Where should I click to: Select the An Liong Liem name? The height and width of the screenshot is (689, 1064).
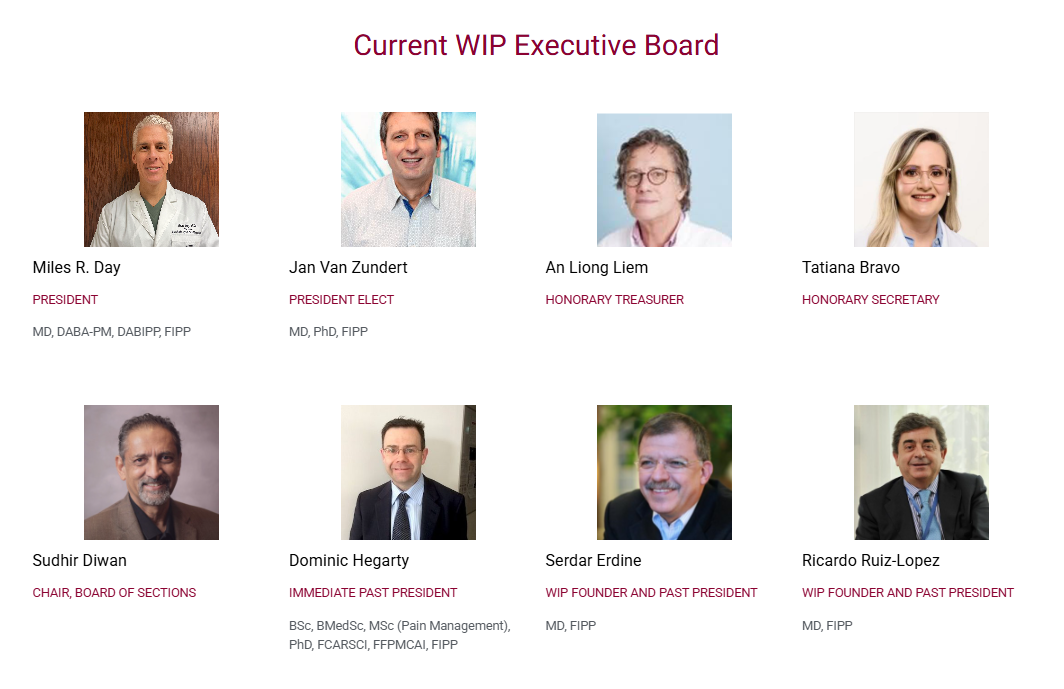(x=597, y=267)
